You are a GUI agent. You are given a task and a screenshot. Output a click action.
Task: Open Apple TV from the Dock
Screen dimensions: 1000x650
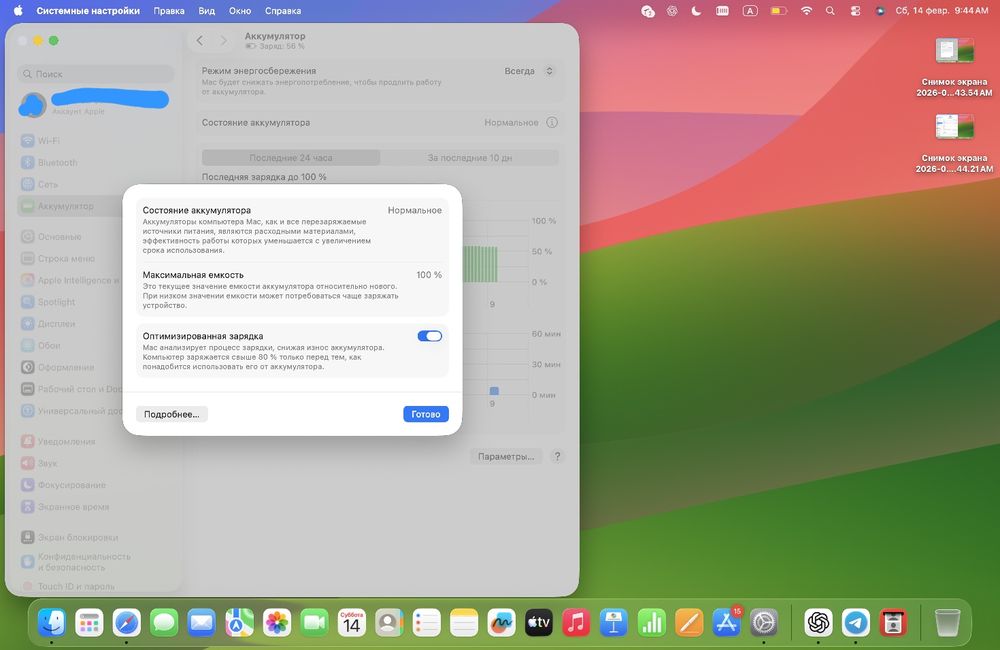(x=539, y=622)
